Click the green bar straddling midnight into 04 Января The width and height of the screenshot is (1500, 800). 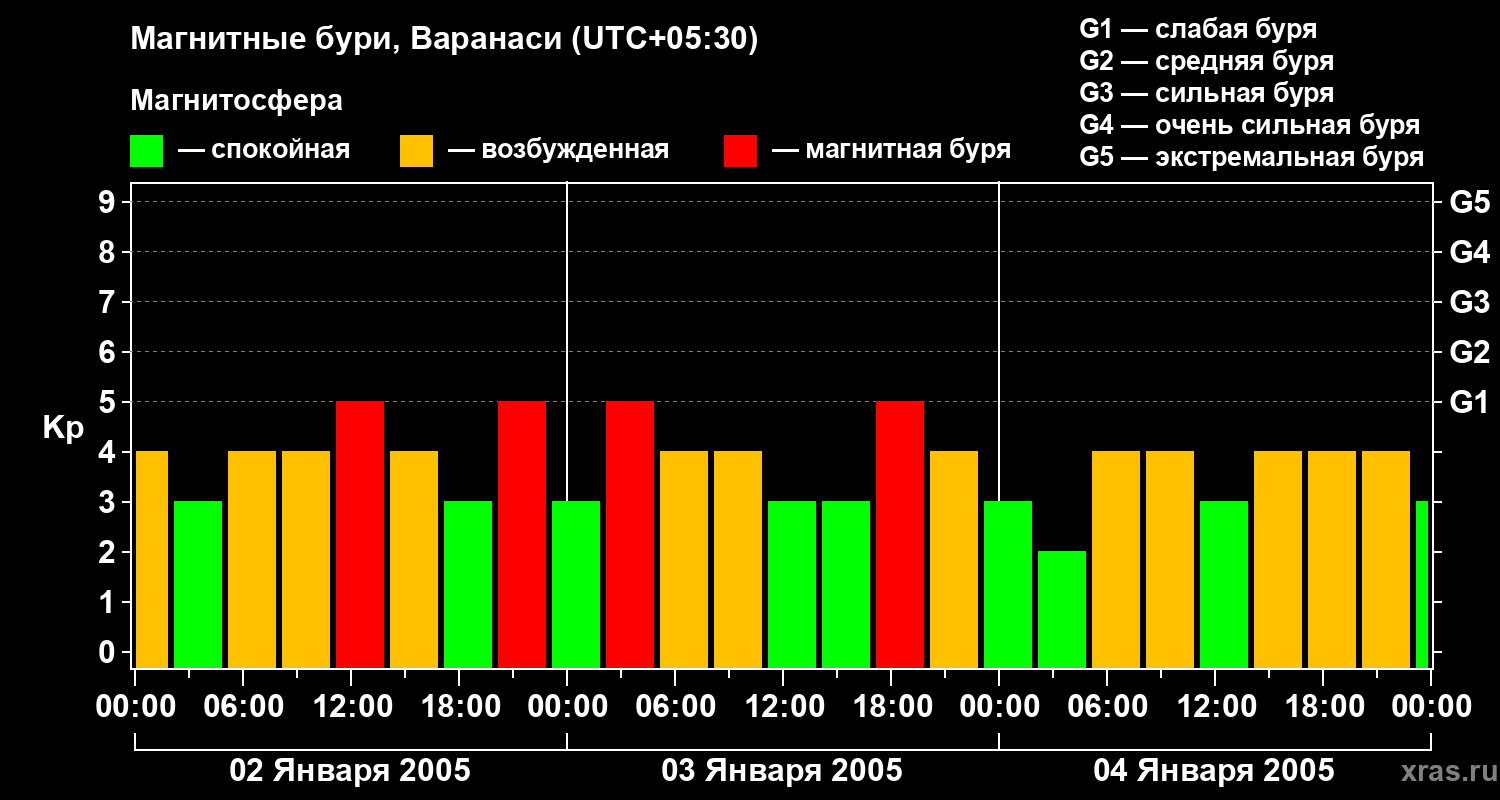click(1008, 585)
